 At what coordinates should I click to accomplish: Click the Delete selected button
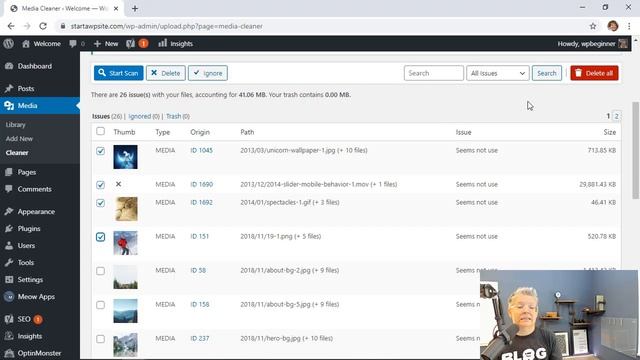165,73
